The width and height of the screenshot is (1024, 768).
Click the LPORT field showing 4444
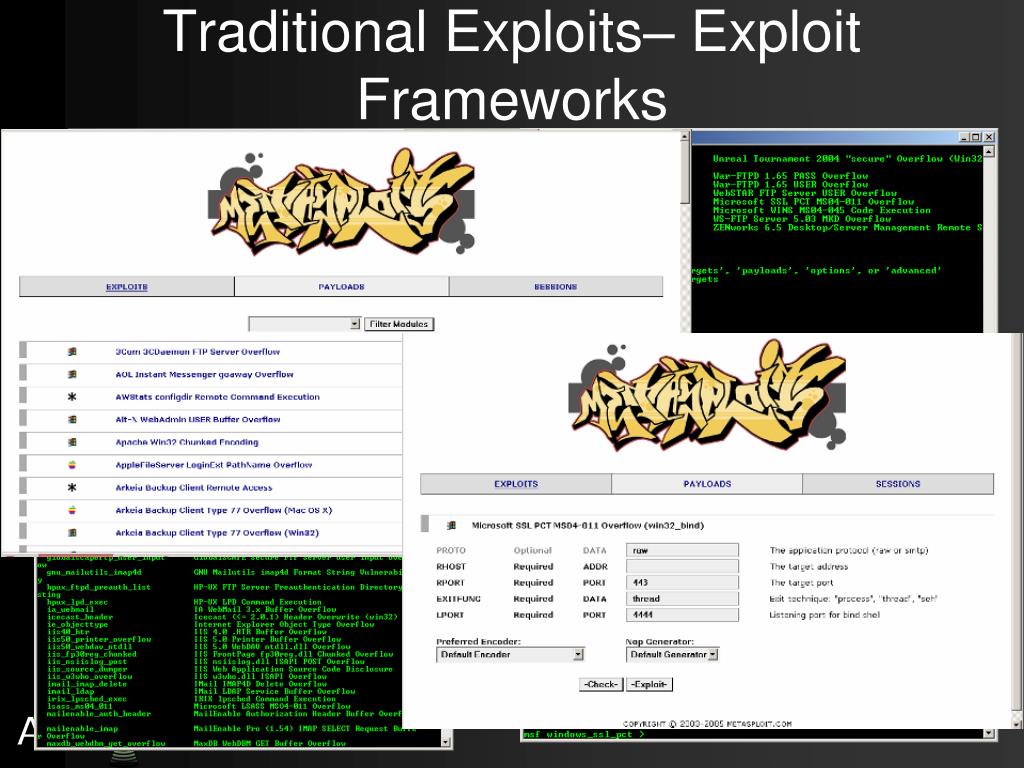682,615
